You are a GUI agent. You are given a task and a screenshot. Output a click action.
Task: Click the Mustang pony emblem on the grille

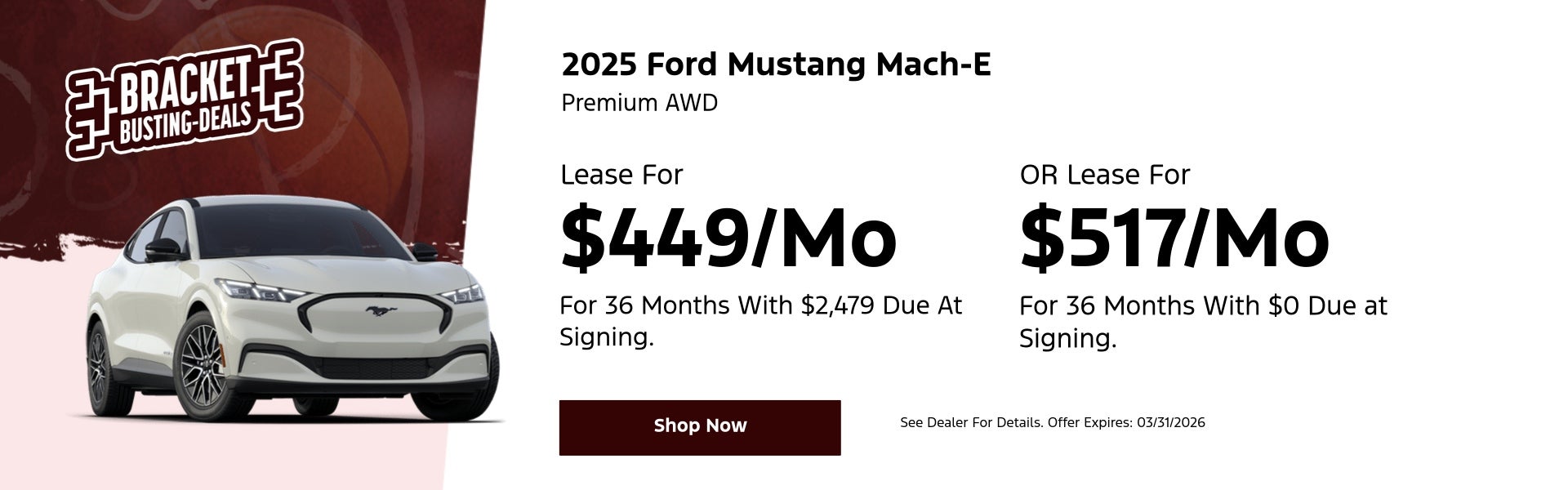(381, 311)
